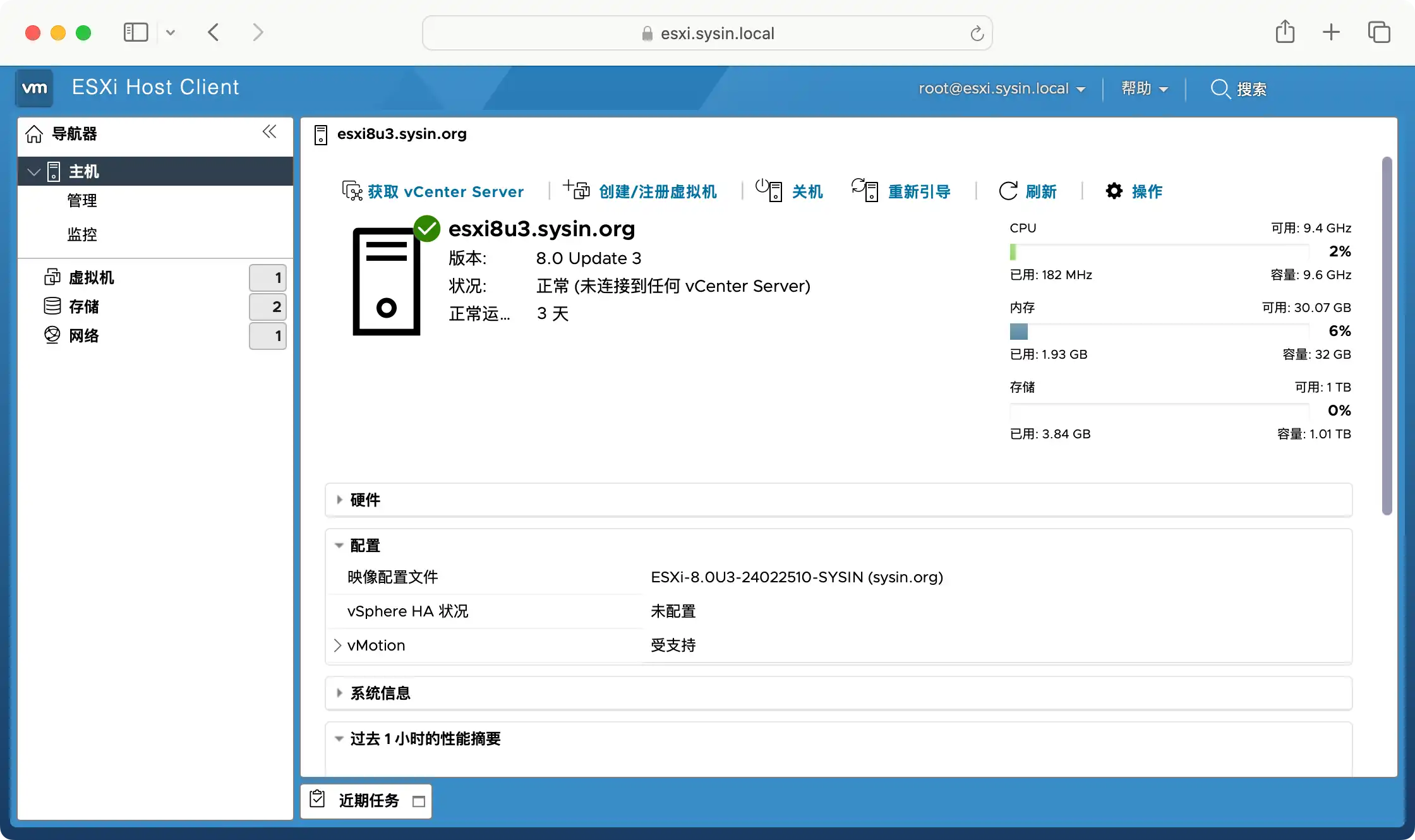Expand the 硬件 section
The image size is (1415, 840).
(x=340, y=500)
